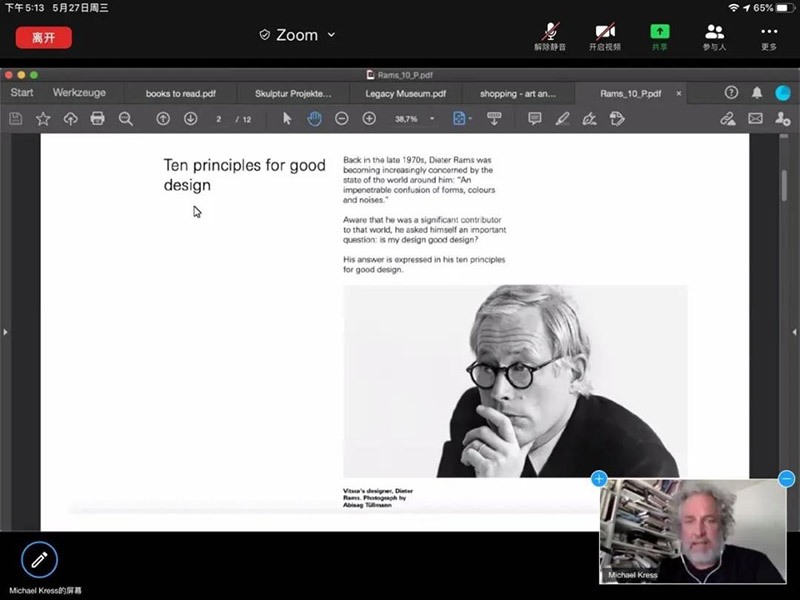Click the page number input field

(x=219, y=119)
